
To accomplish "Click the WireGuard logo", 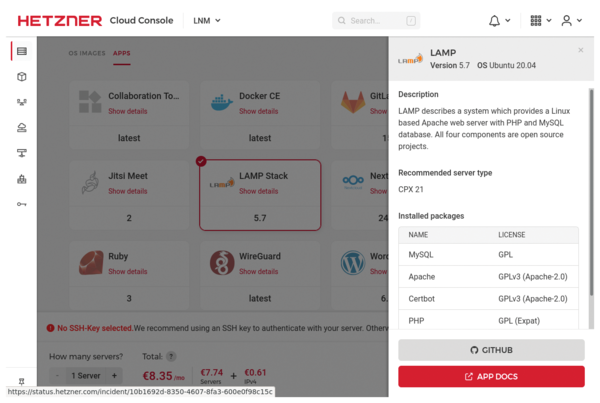I will (x=222, y=263).
